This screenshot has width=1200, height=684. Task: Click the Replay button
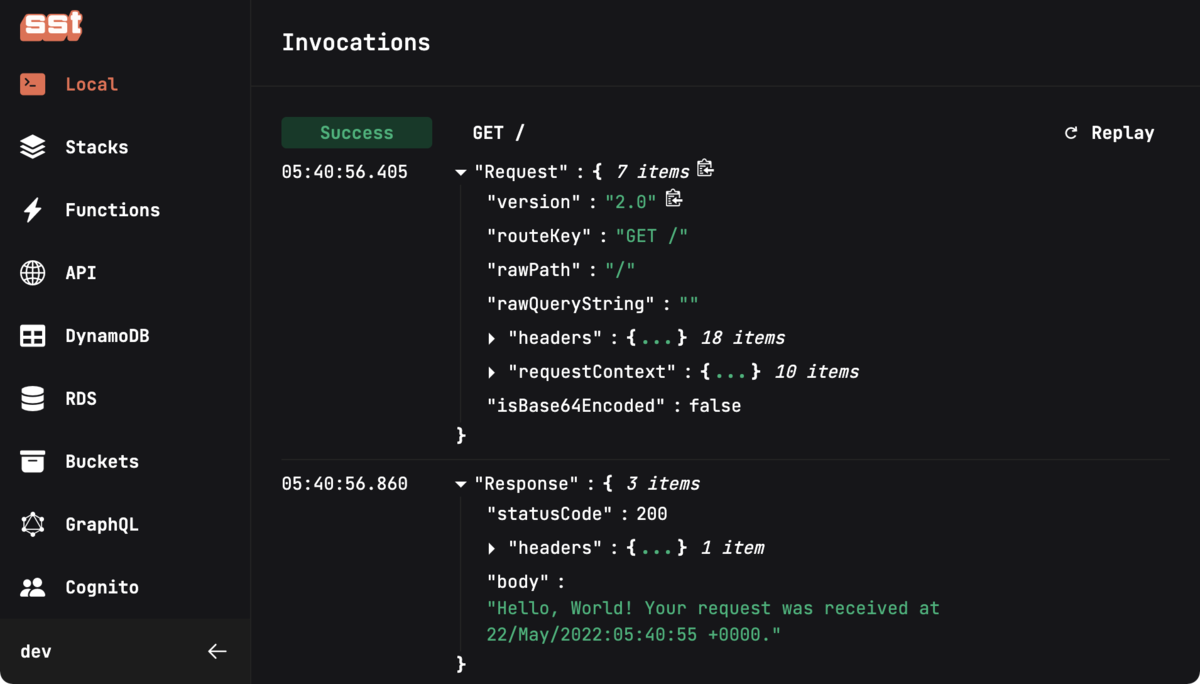[1109, 132]
